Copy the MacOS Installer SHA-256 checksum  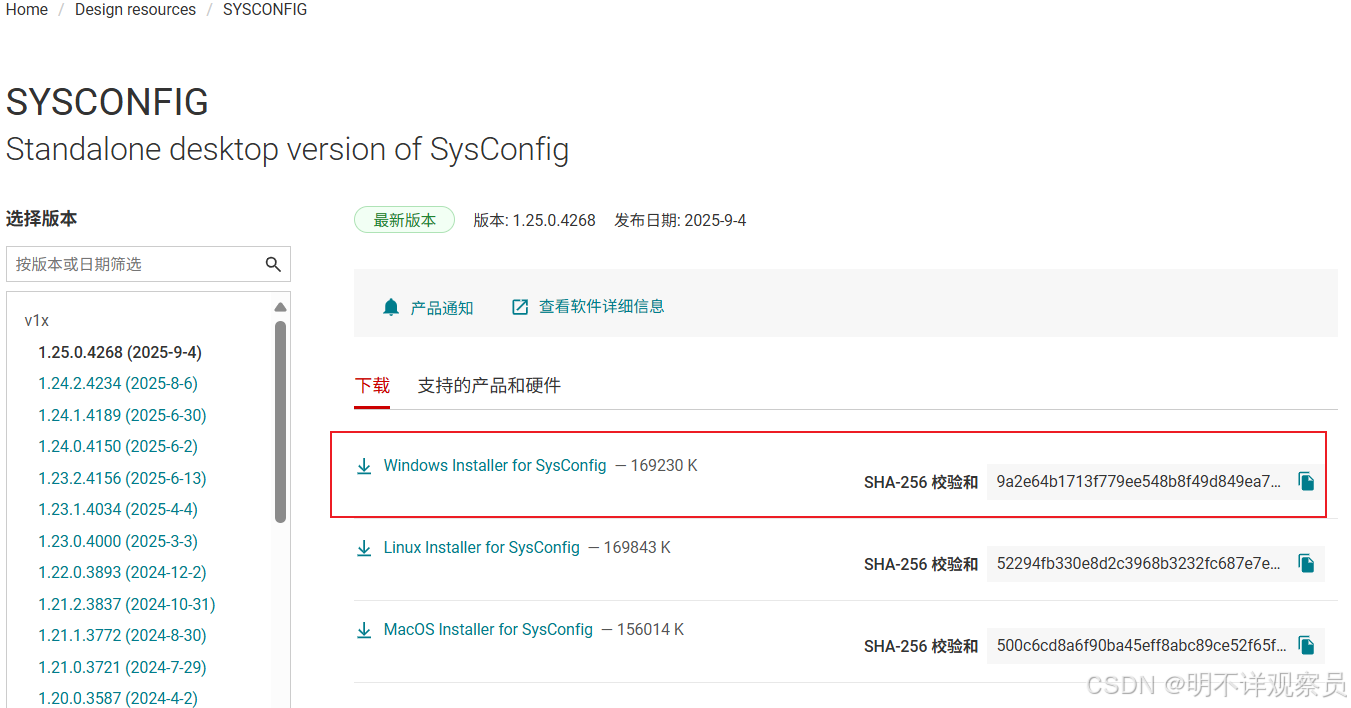click(x=1306, y=646)
